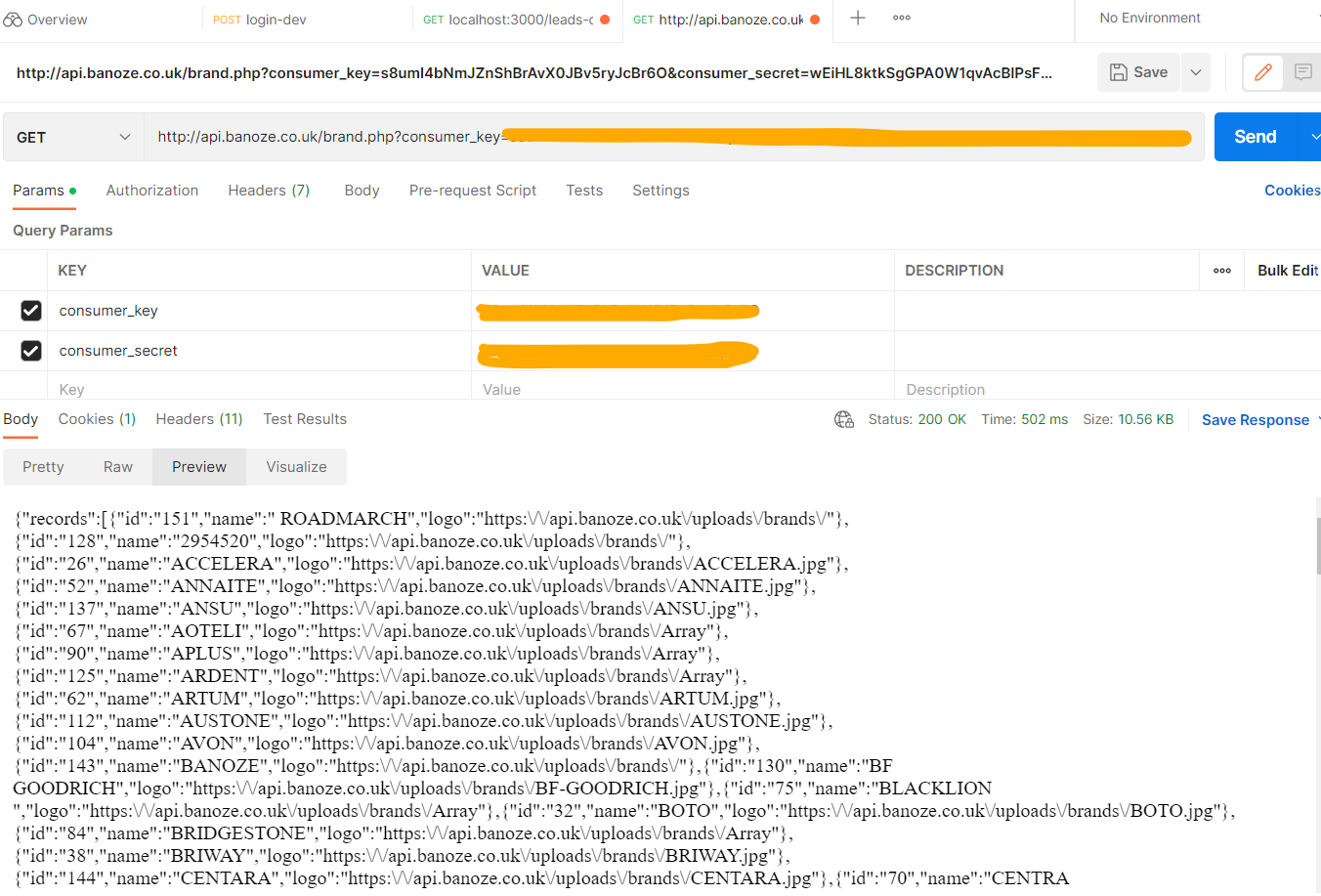Open the response Body tab

21,419
